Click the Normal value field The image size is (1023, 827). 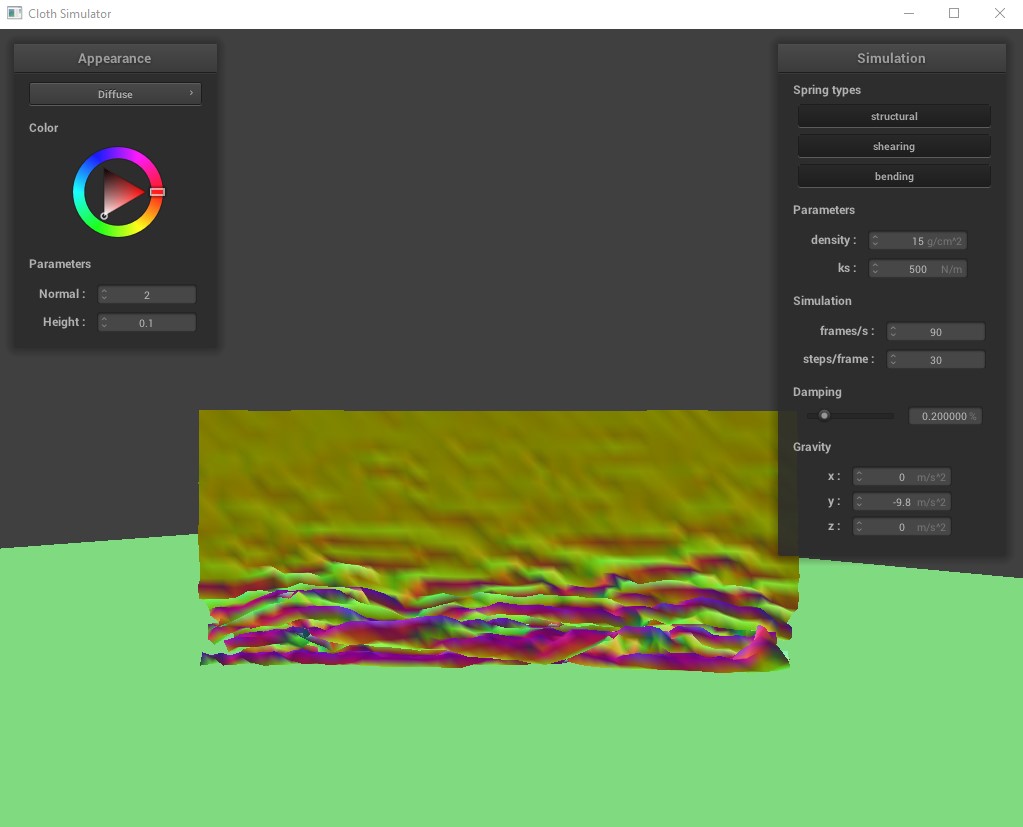[x=147, y=295]
